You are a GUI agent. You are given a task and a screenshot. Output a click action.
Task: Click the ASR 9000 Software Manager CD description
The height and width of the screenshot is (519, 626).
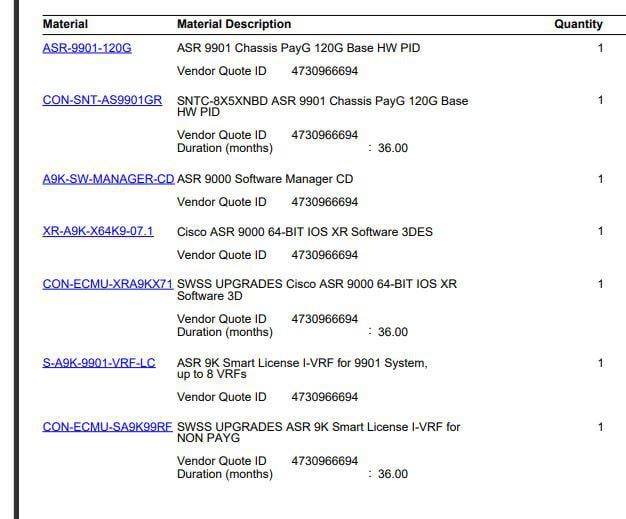point(265,179)
